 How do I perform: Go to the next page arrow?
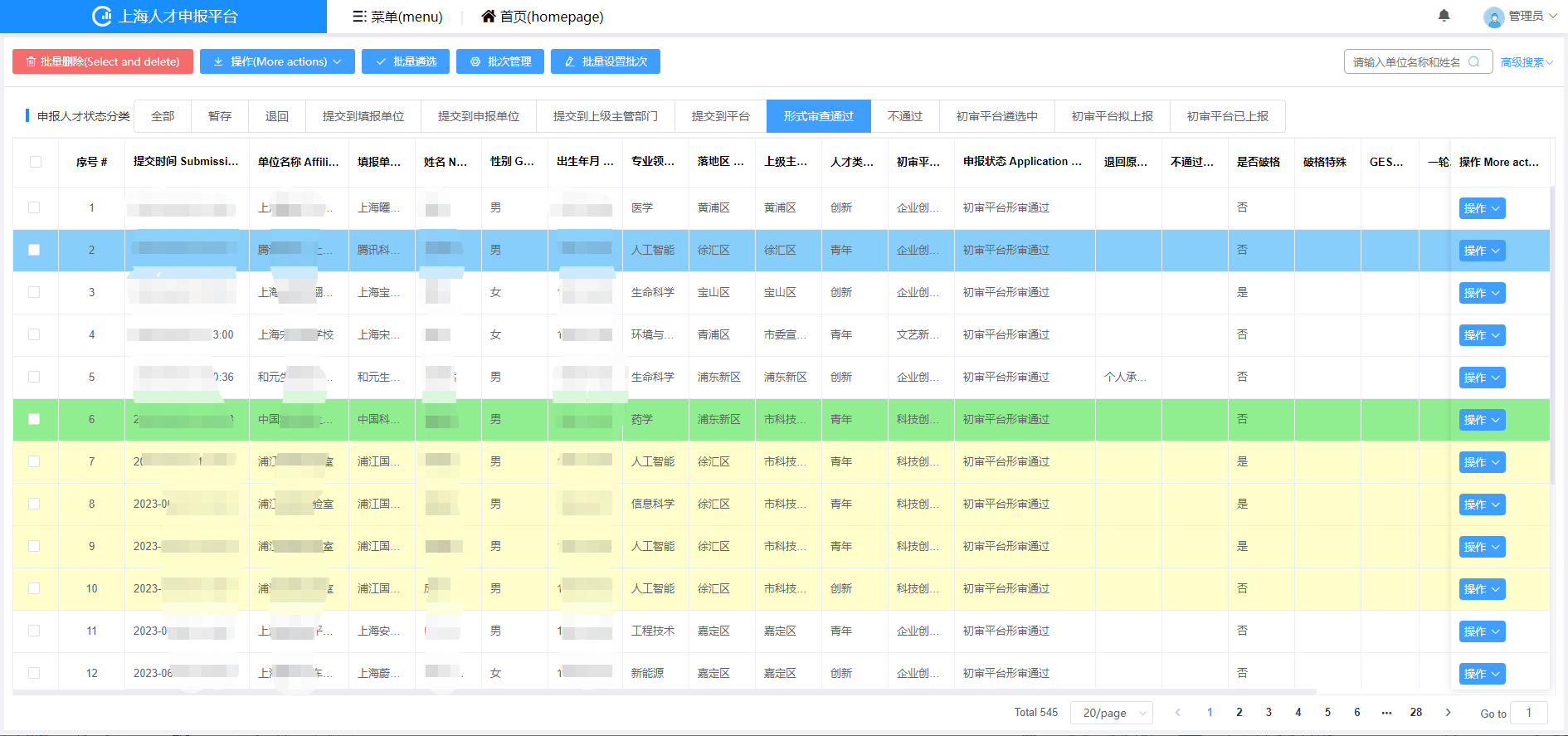pyautogui.click(x=1448, y=712)
